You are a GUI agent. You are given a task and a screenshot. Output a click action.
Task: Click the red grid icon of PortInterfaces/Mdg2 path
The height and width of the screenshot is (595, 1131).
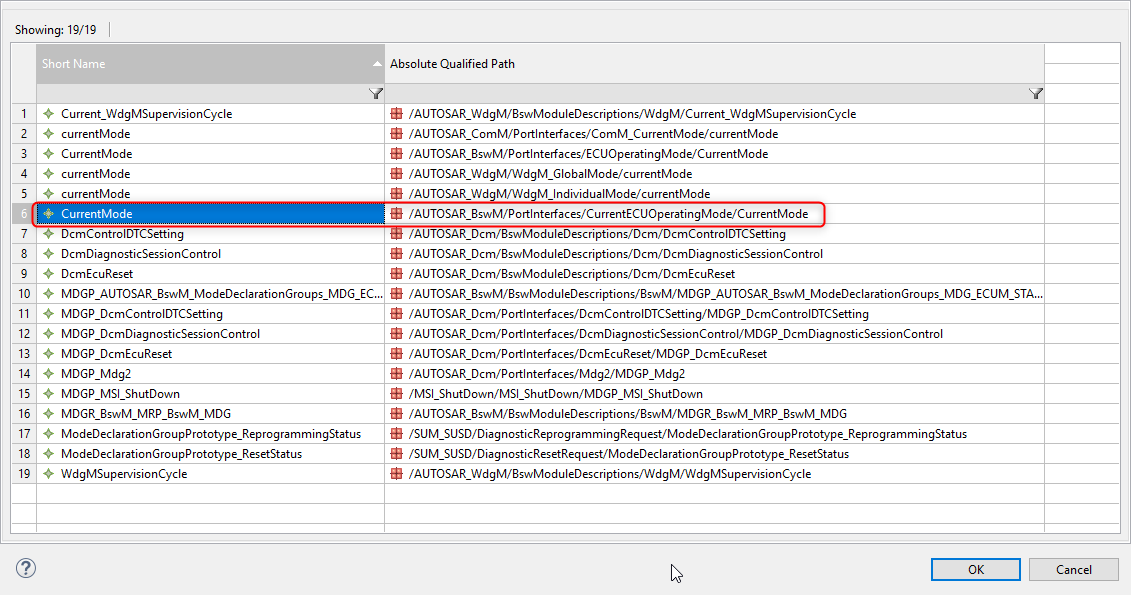pyautogui.click(x=396, y=374)
